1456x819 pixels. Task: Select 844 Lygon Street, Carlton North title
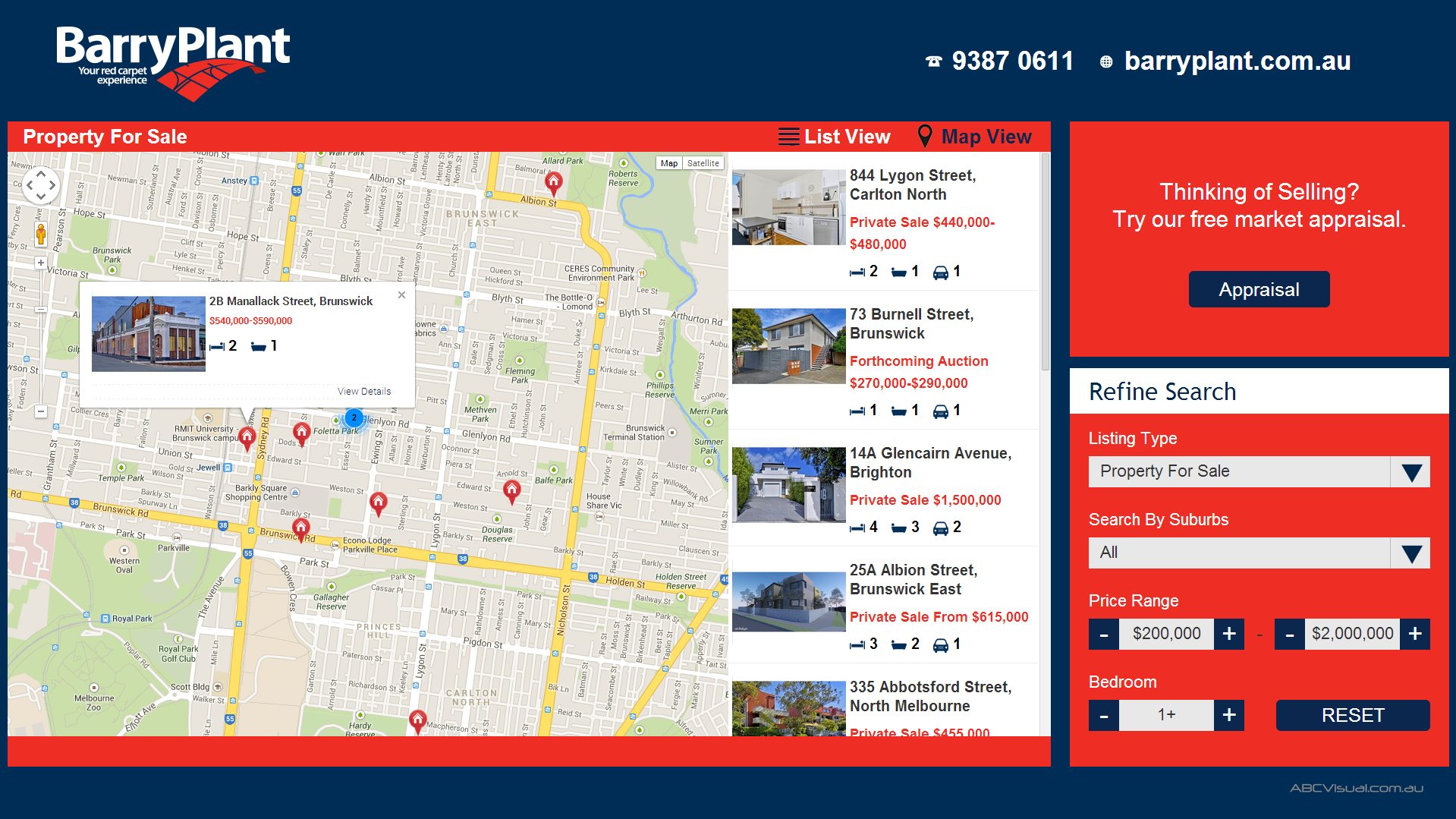tap(913, 184)
